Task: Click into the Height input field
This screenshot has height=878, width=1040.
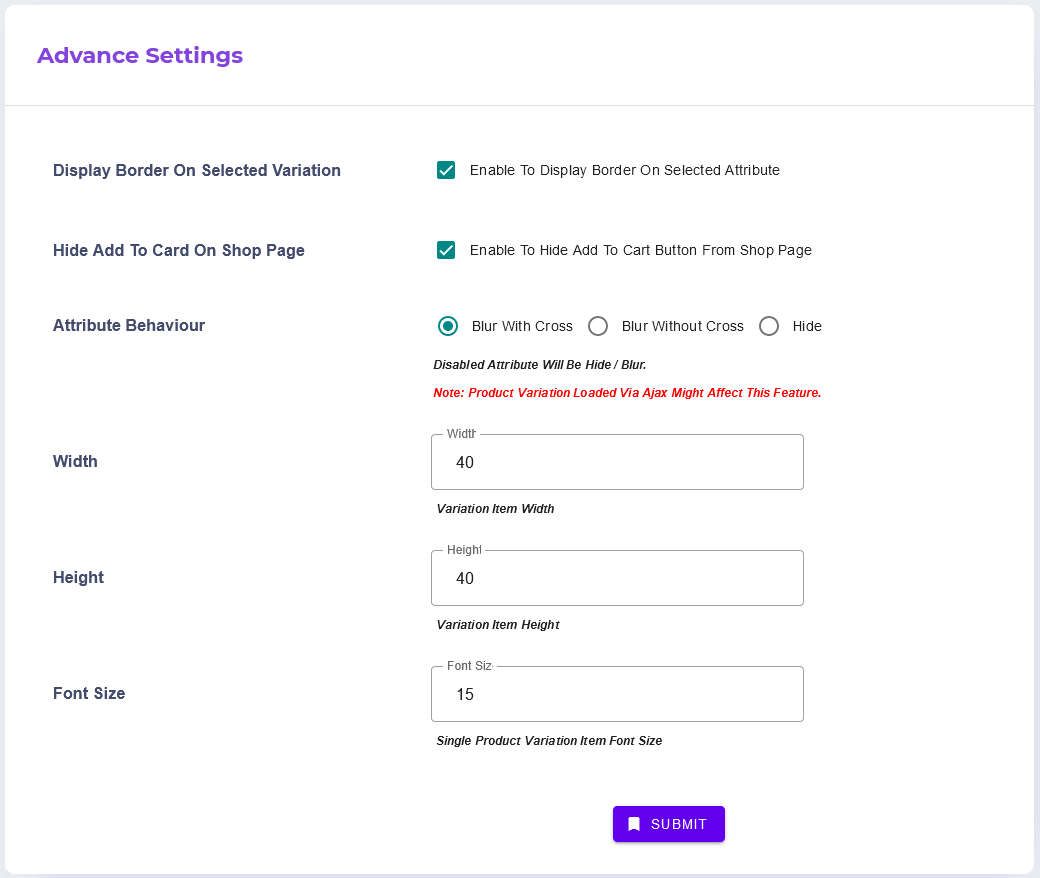Action: coord(617,579)
